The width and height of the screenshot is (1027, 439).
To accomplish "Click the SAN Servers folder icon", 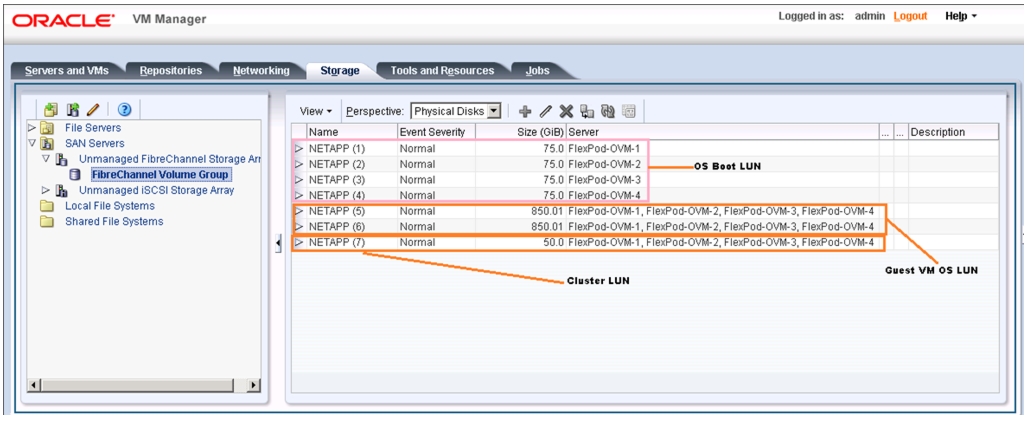I will click(47, 143).
